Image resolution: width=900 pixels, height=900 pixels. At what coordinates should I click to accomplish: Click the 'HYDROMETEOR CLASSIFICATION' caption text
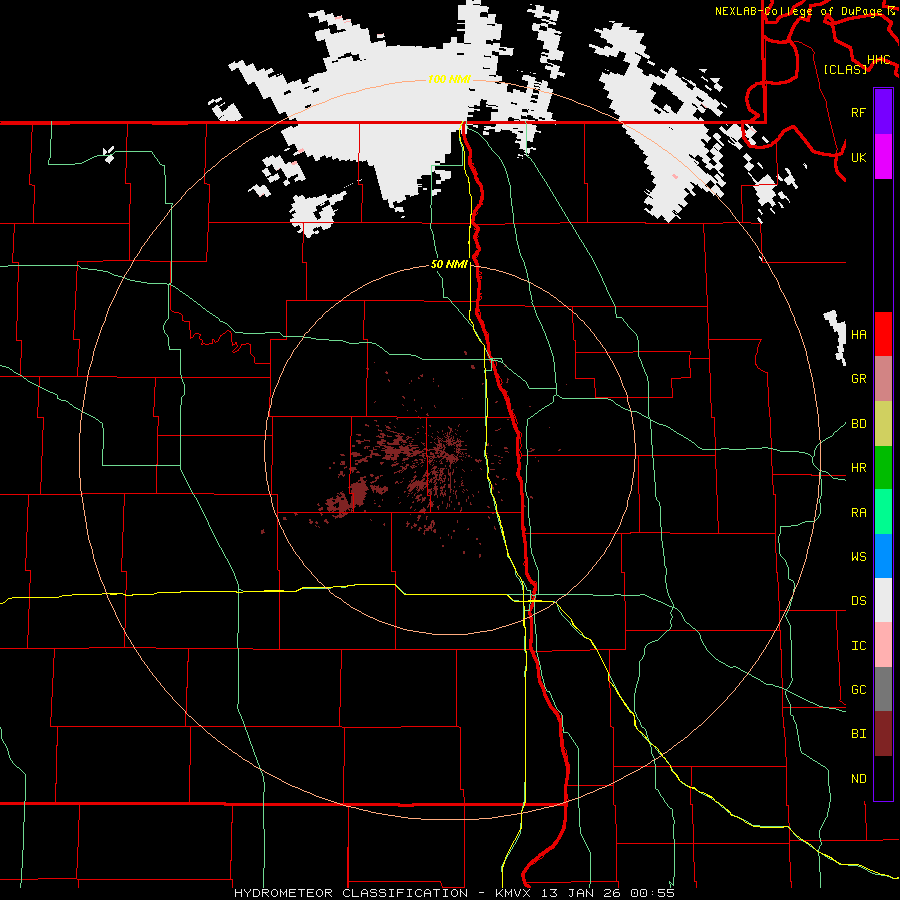click(x=351, y=893)
